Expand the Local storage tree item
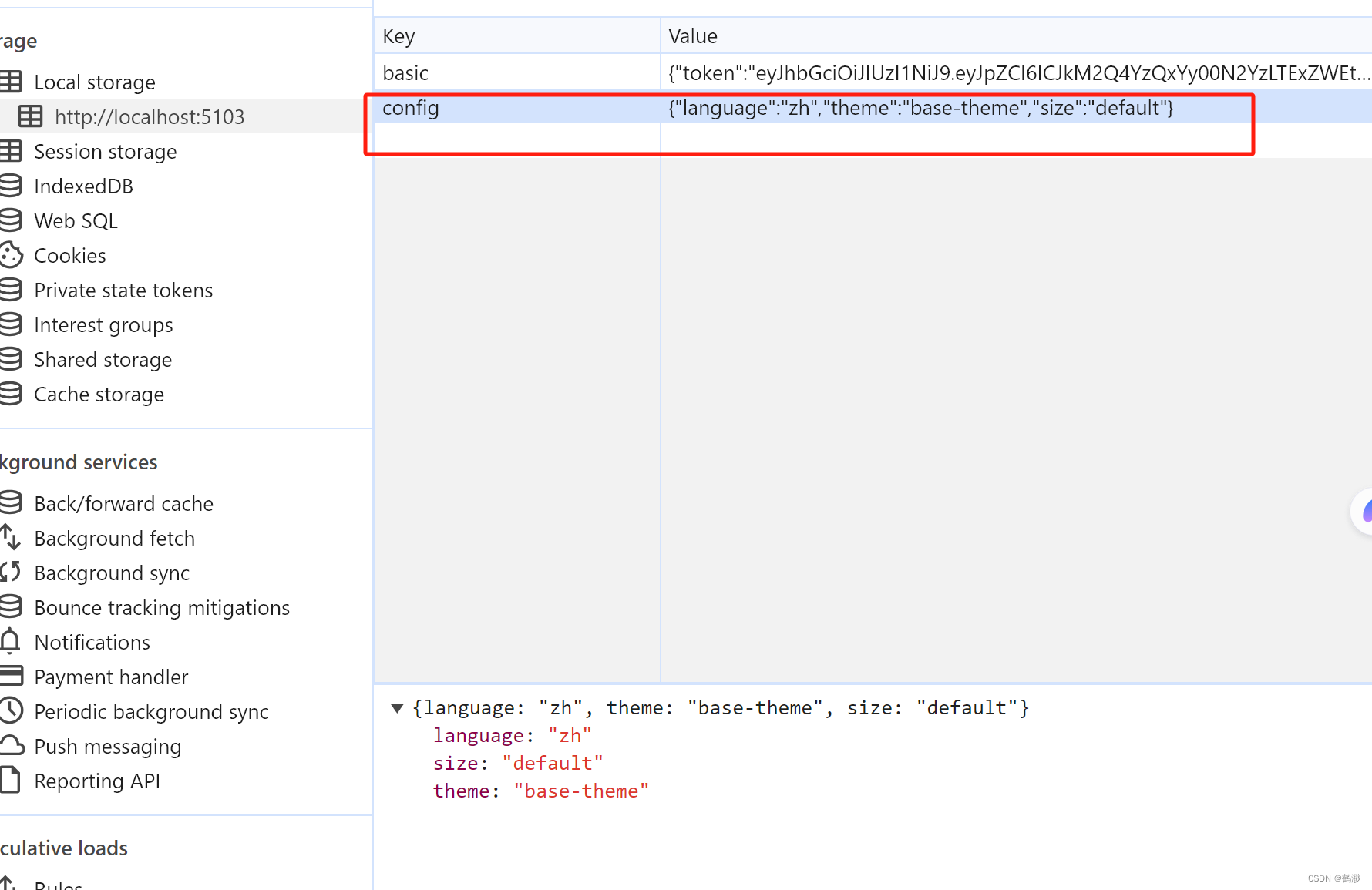The height and width of the screenshot is (890, 1372). (x=94, y=82)
